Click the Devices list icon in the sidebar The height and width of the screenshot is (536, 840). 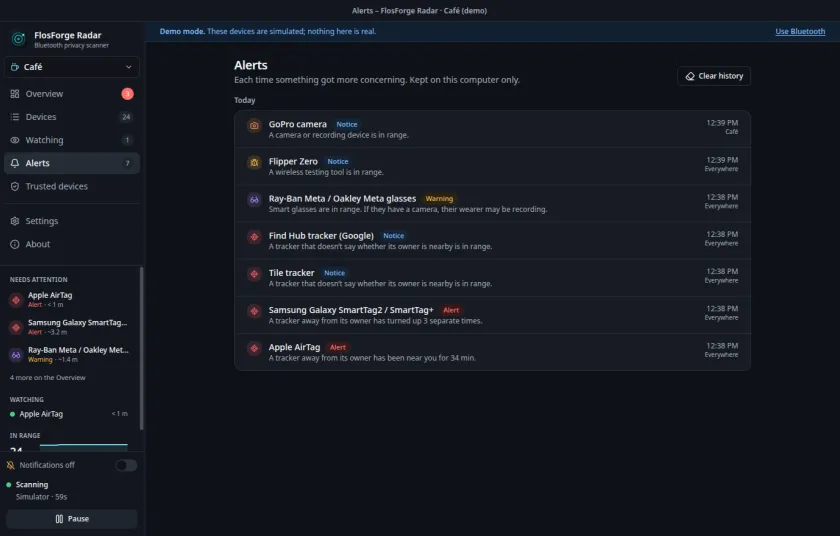[x=15, y=117]
